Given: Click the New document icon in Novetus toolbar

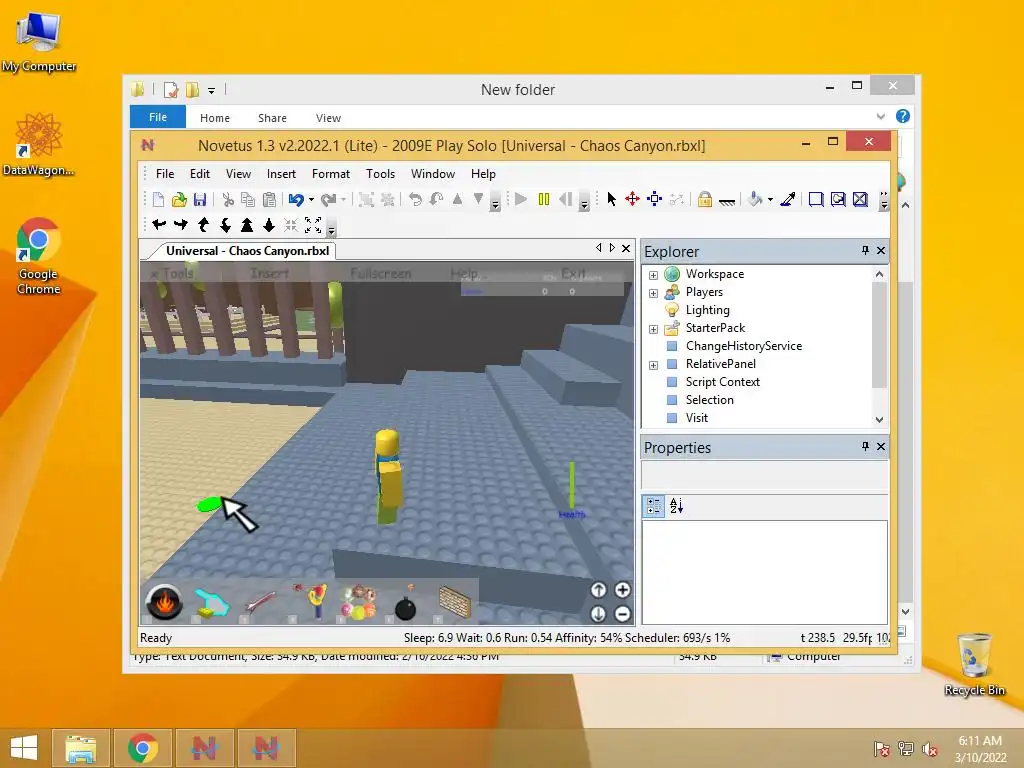Looking at the screenshot, I should pos(158,200).
